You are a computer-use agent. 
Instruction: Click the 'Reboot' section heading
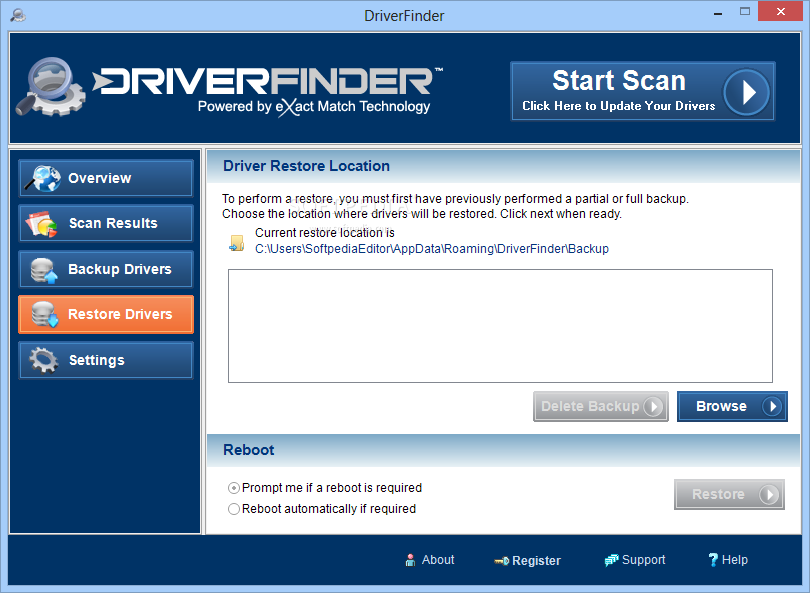[x=248, y=450]
